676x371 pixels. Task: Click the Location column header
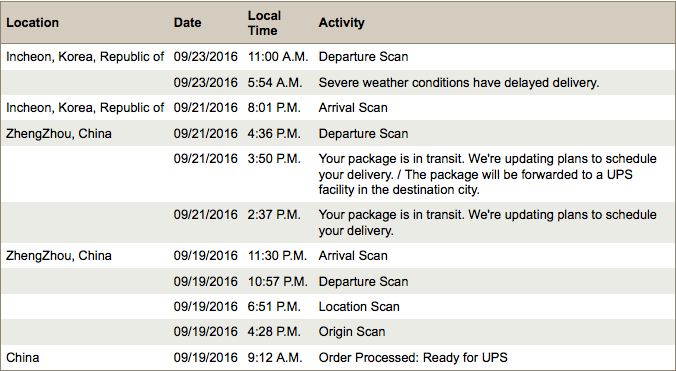click(32, 22)
